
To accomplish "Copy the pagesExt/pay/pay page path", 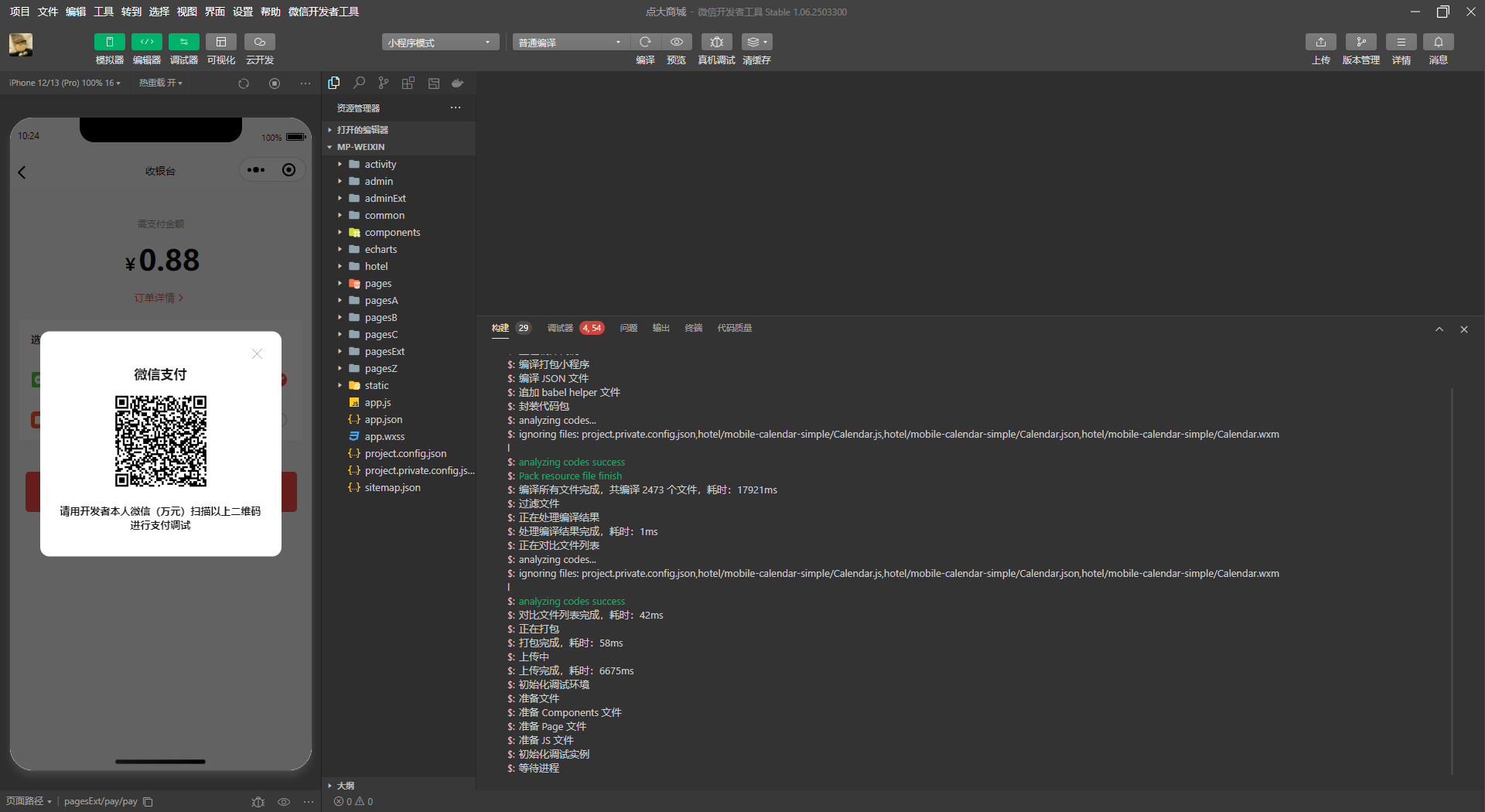I will (148, 802).
